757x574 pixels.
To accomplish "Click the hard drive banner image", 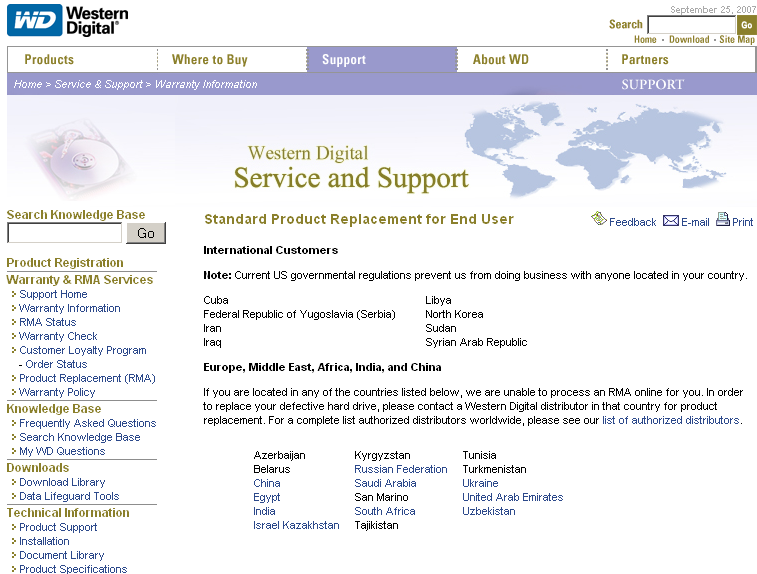I will pos(80,157).
